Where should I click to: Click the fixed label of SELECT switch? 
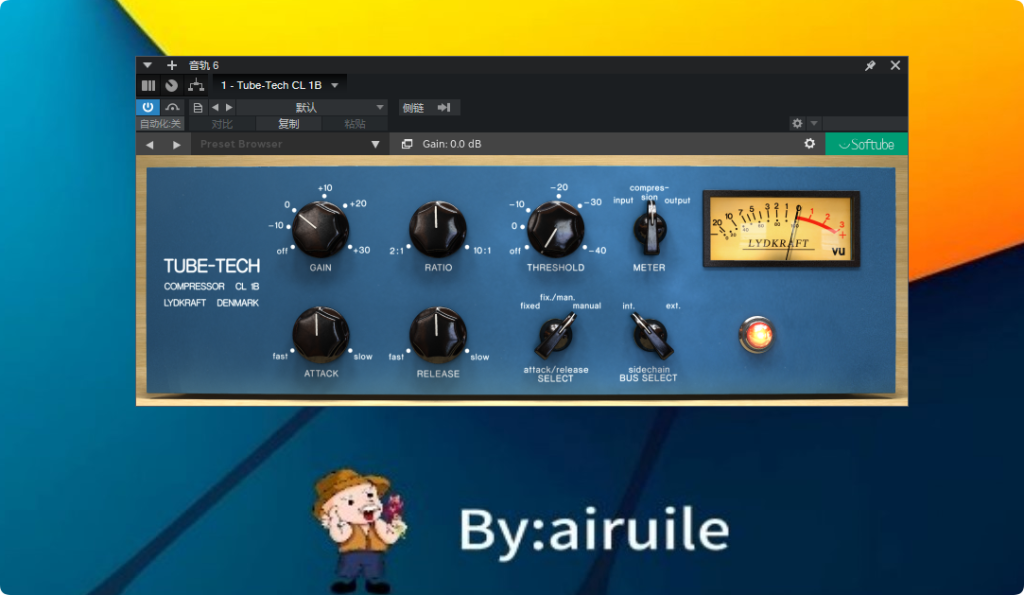point(530,306)
